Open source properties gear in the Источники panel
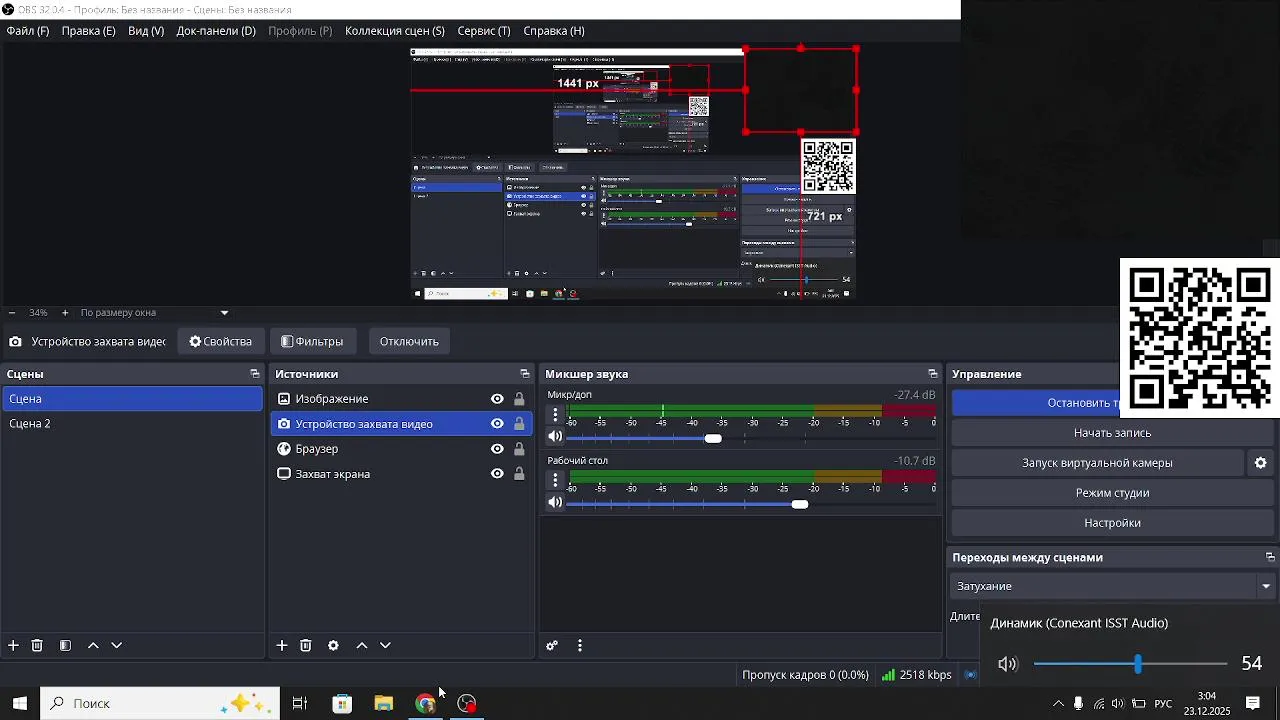The image size is (1280, 720). coord(333,646)
